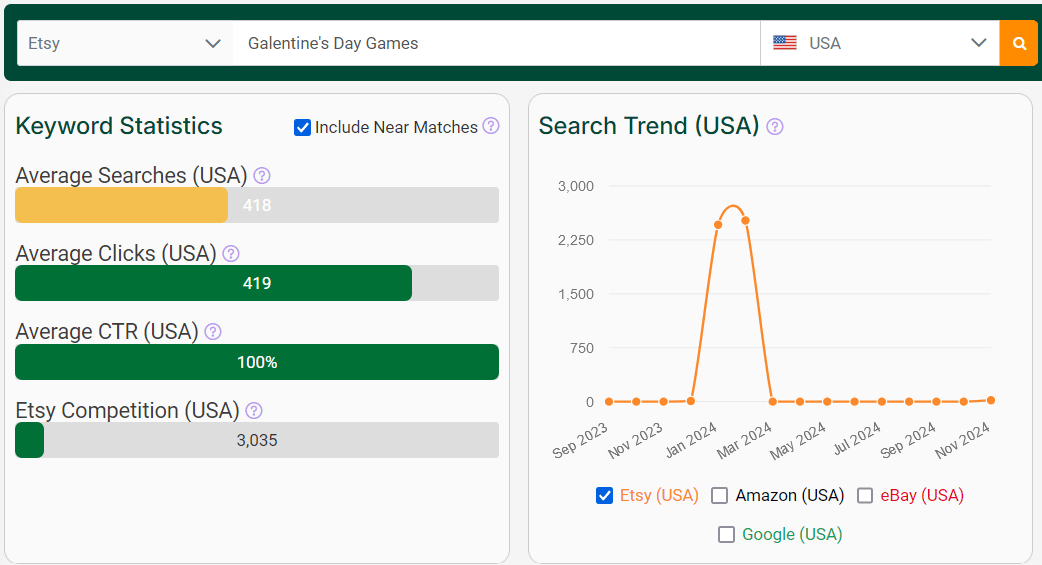This screenshot has width=1042, height=565.
Task: Enable the Google (USA) trend checkbox
Action: pyautogui.click(x=726, y=534)
